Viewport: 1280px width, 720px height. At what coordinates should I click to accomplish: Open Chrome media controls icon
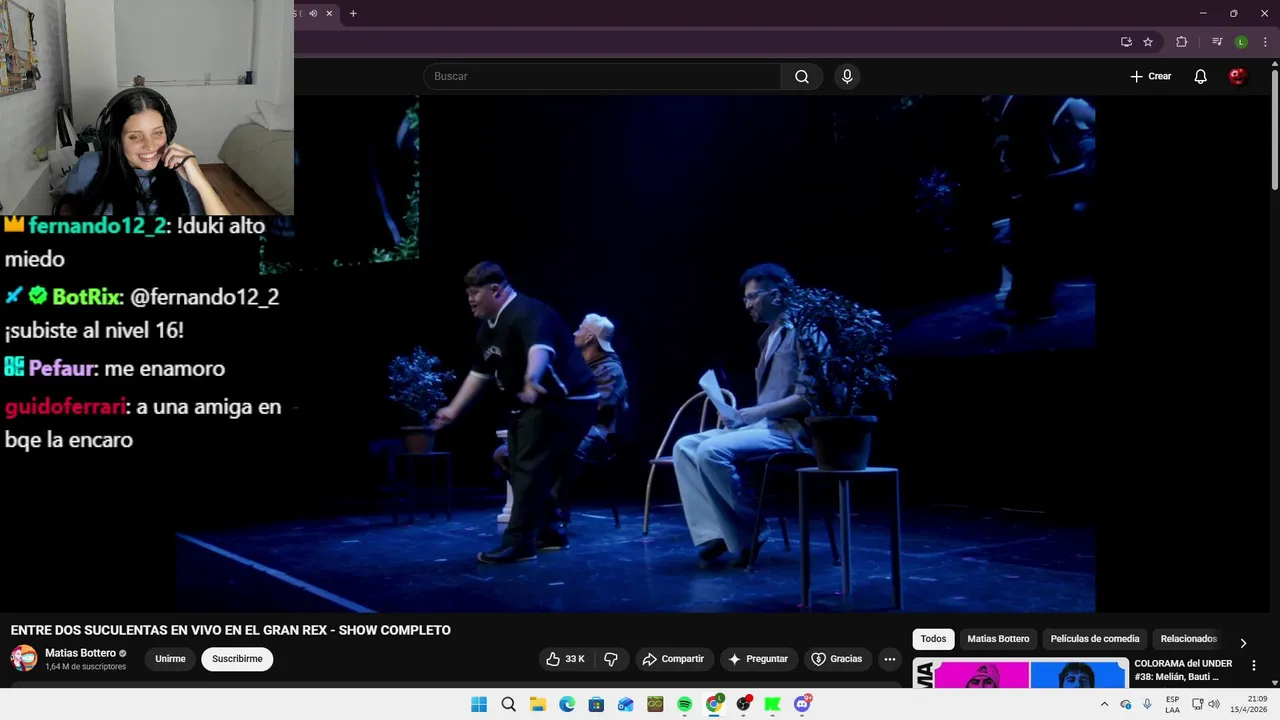[1217, 42]
